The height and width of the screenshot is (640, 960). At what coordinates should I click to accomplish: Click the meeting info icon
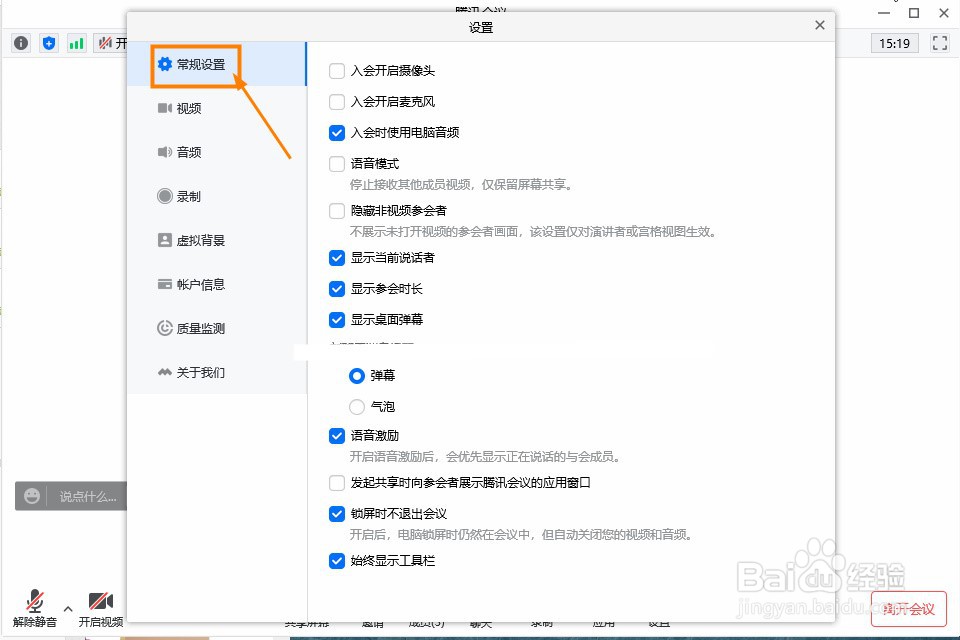tap(20, 43)
